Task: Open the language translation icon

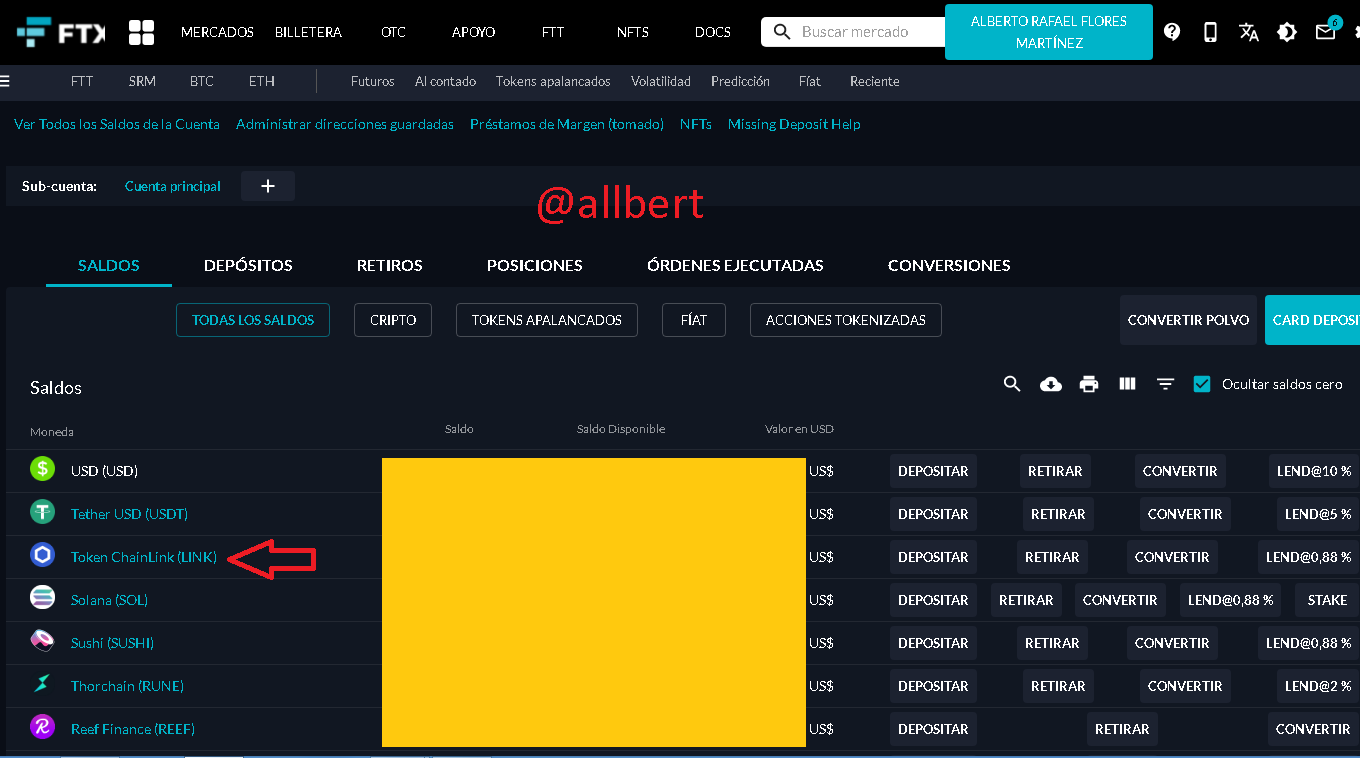Action: pos(1249,32)
